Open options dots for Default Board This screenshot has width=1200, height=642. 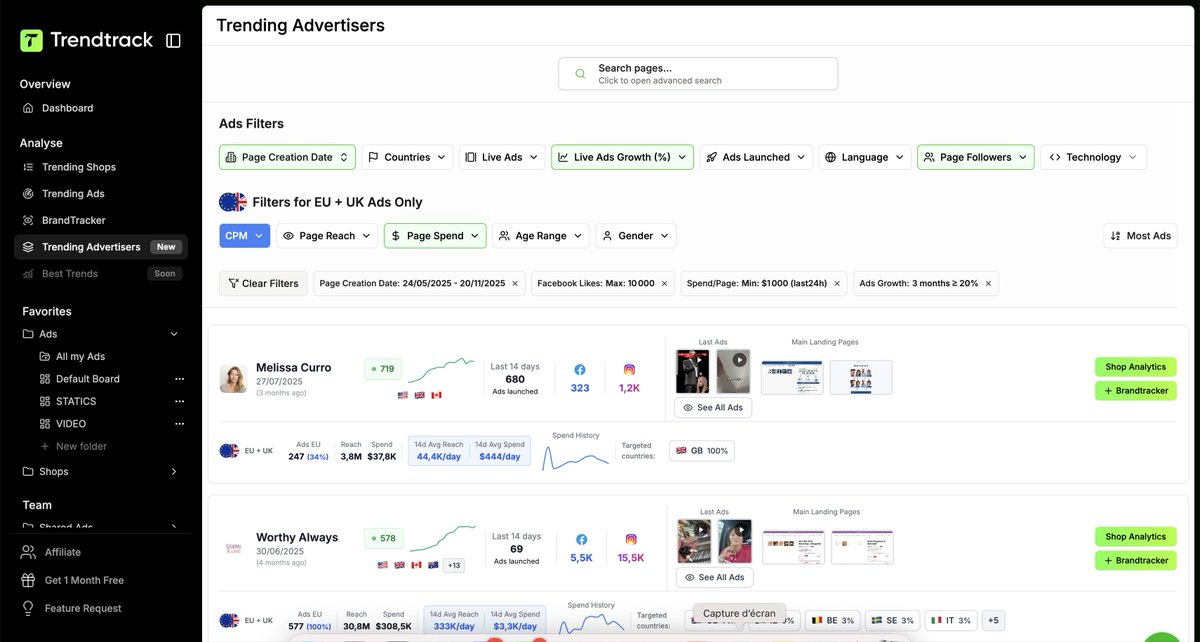[180, 379]
